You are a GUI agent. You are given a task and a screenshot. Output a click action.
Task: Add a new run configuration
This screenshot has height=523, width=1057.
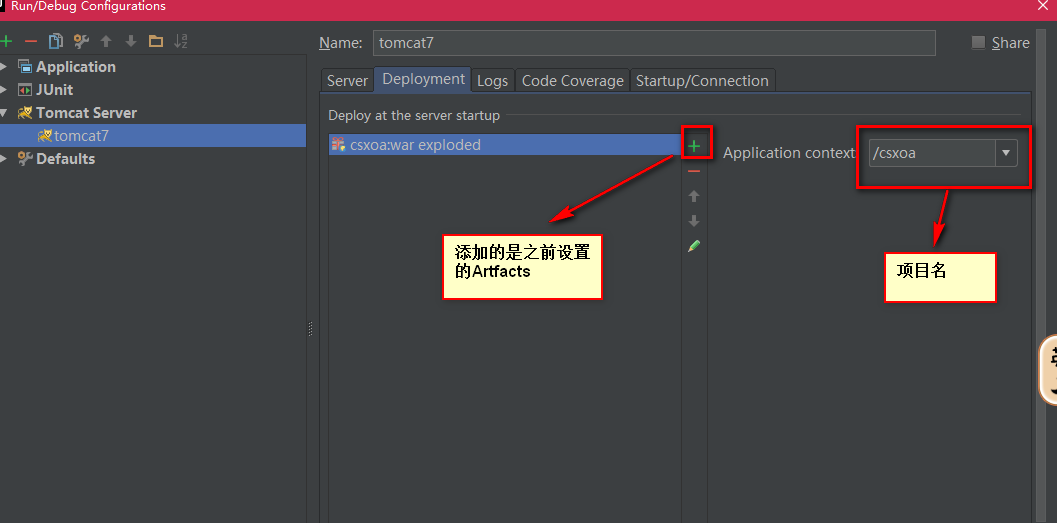[6, 41]
